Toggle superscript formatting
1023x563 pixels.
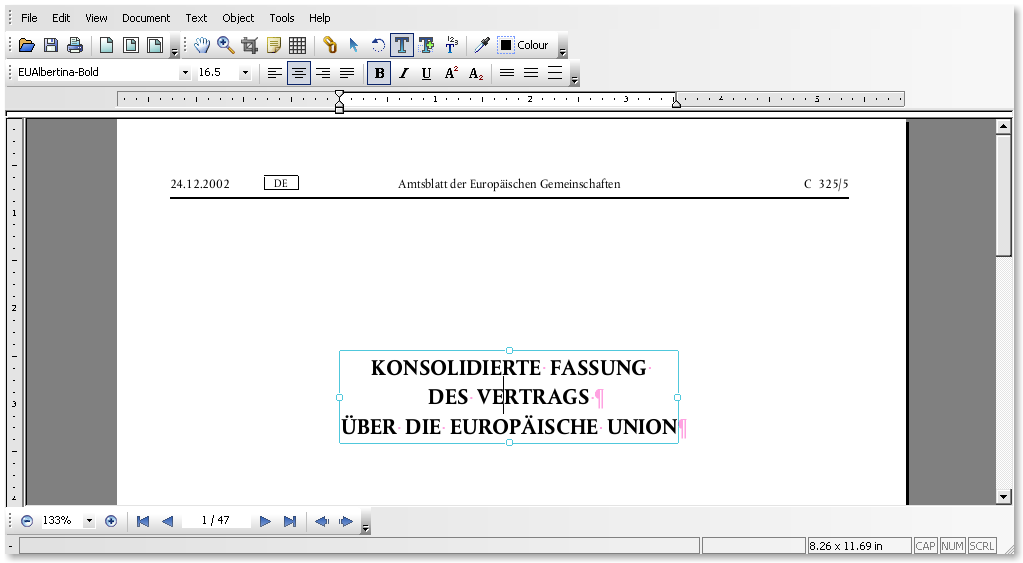coord(451,73)
